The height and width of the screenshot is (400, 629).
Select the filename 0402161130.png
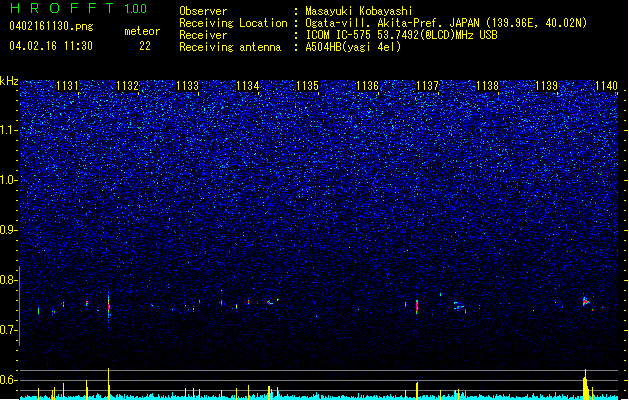51,26
